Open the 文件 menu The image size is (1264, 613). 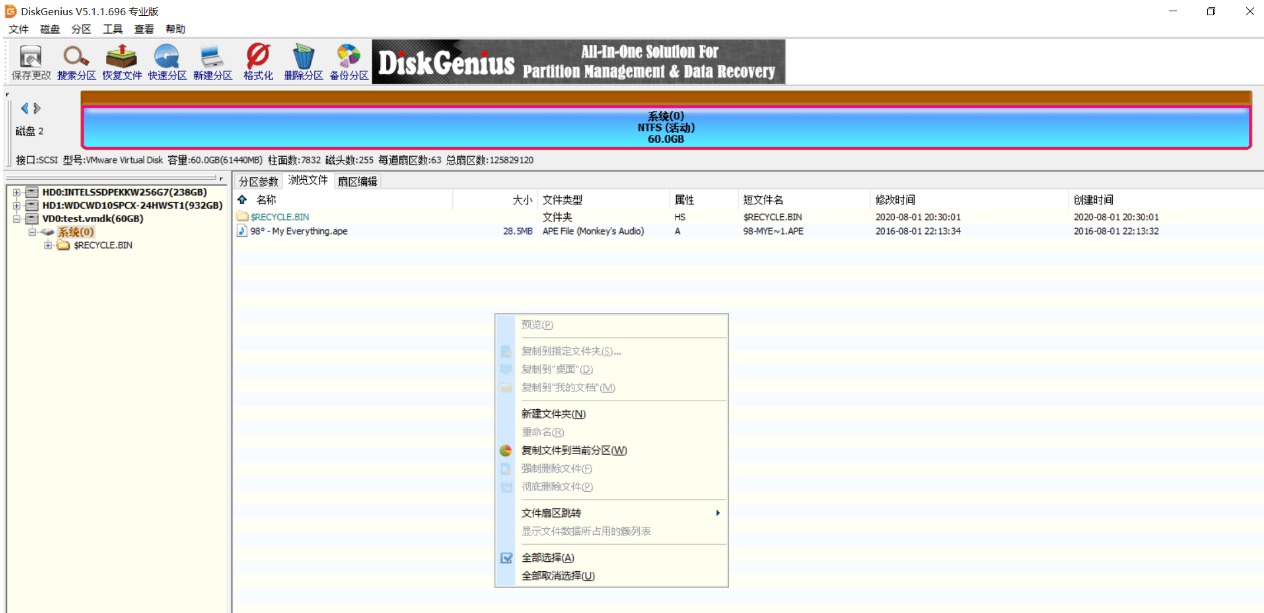19,29
